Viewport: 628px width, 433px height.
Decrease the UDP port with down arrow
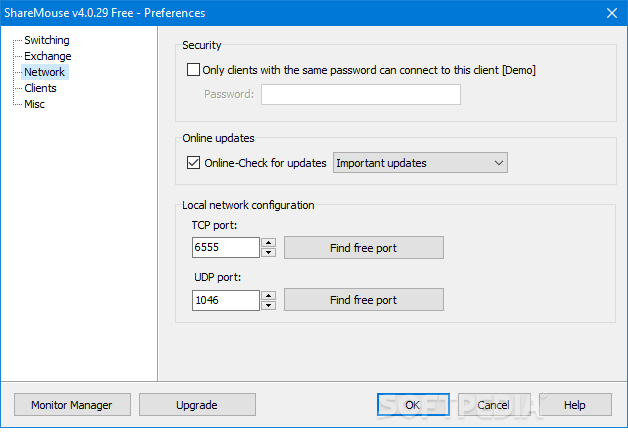(268, 305)
